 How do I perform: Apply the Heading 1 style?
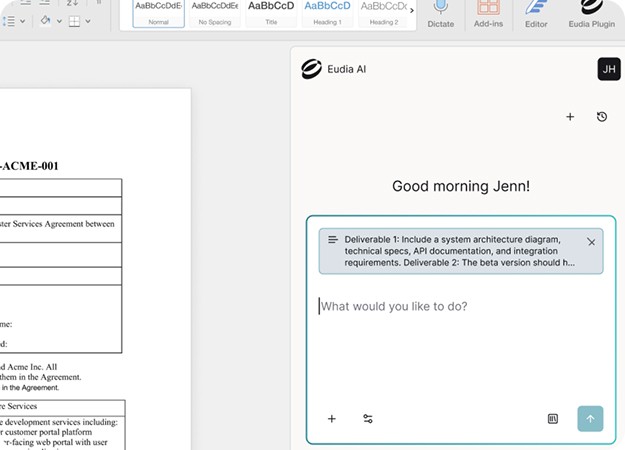327,13
